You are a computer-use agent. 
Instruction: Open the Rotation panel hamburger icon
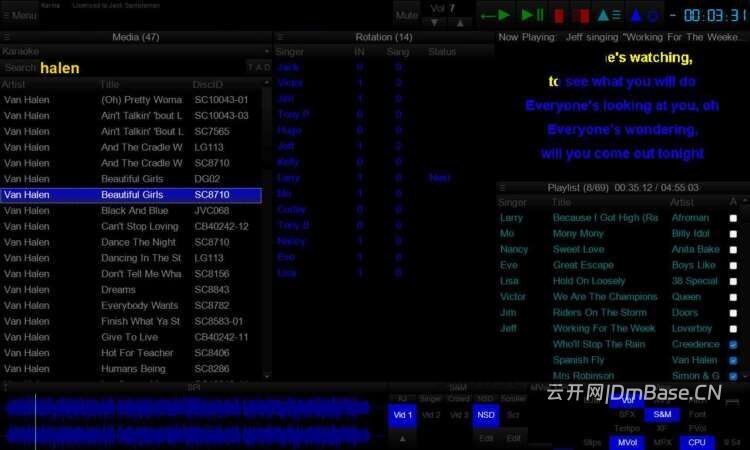click(281, 37)
